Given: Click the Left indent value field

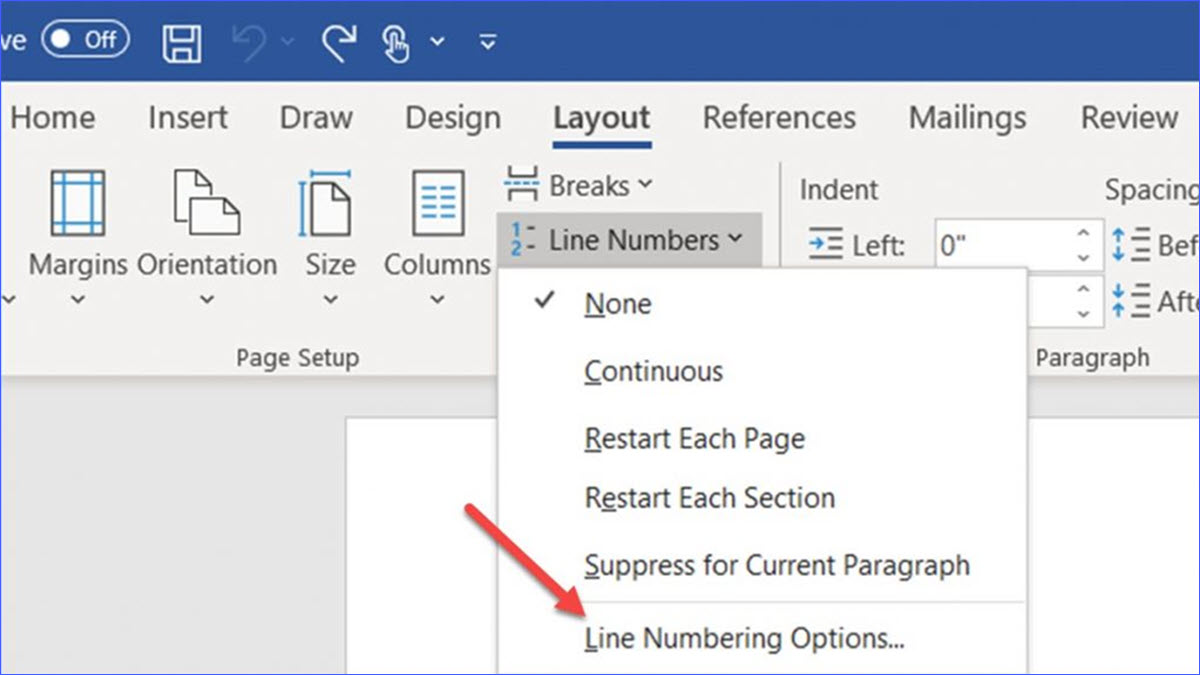Looking at the screenshot, I should (1000, 244).
